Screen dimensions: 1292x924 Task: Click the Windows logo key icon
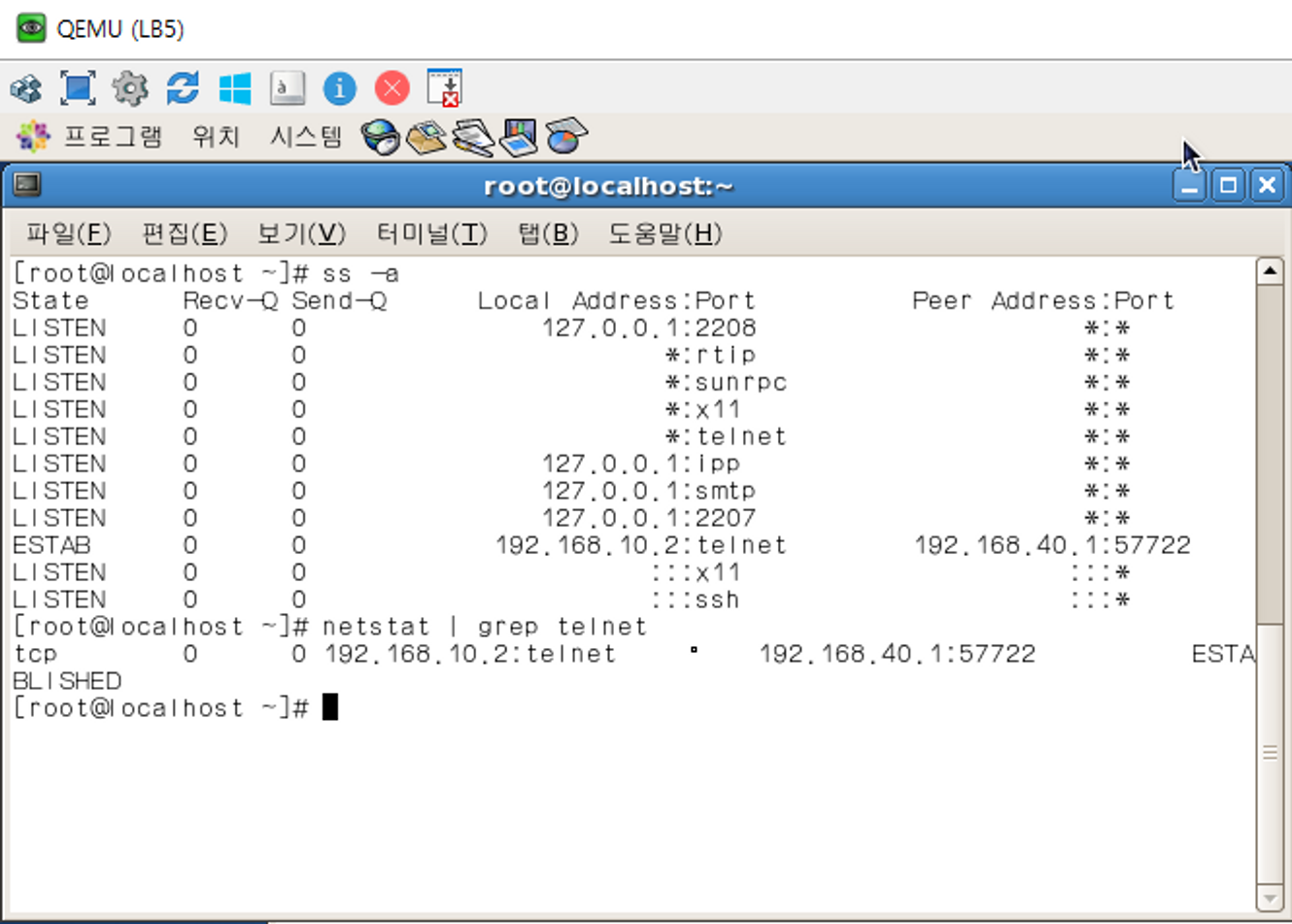tap(235, 88)
